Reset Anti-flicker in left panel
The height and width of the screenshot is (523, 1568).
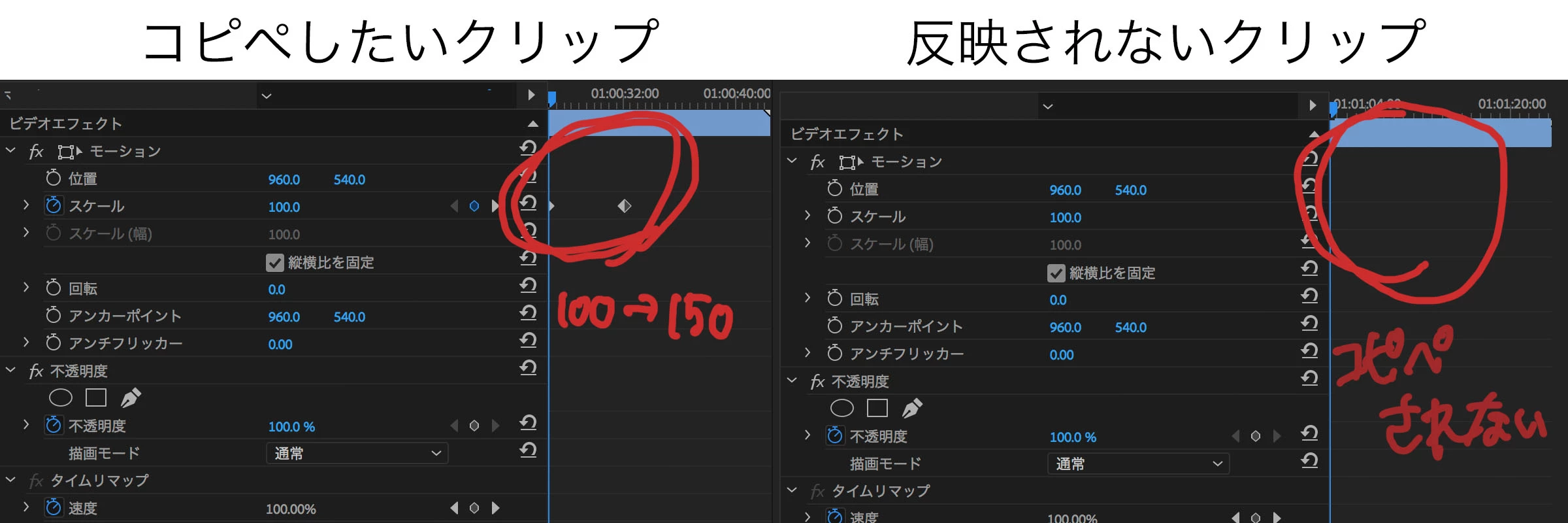(x=528, y=341)
